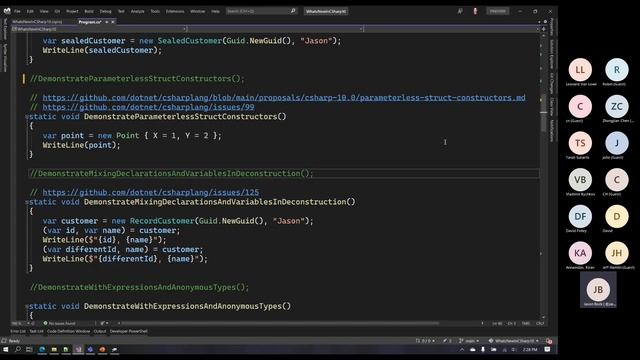This screenshot has height=360, width=640.
Task: Open the Developer PowerShell tab
Action: [x=129, y=331]
